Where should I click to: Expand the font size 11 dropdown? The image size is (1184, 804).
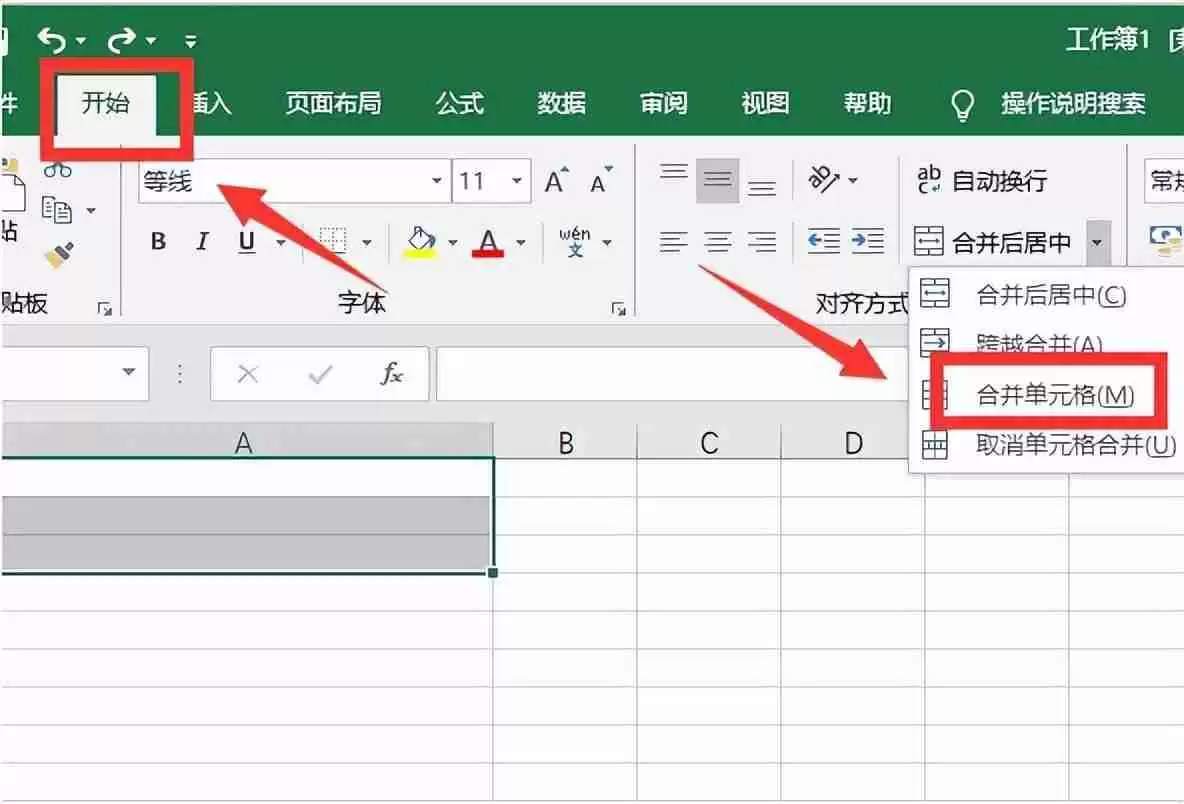517,181
